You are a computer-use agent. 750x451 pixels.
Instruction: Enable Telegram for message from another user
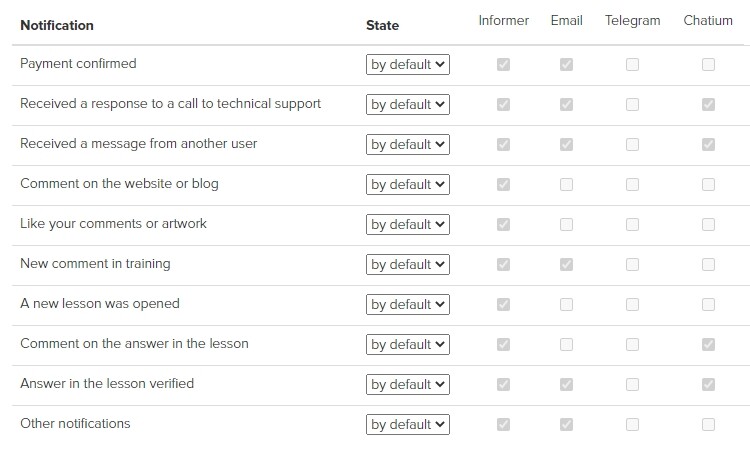tap(632, 144)
